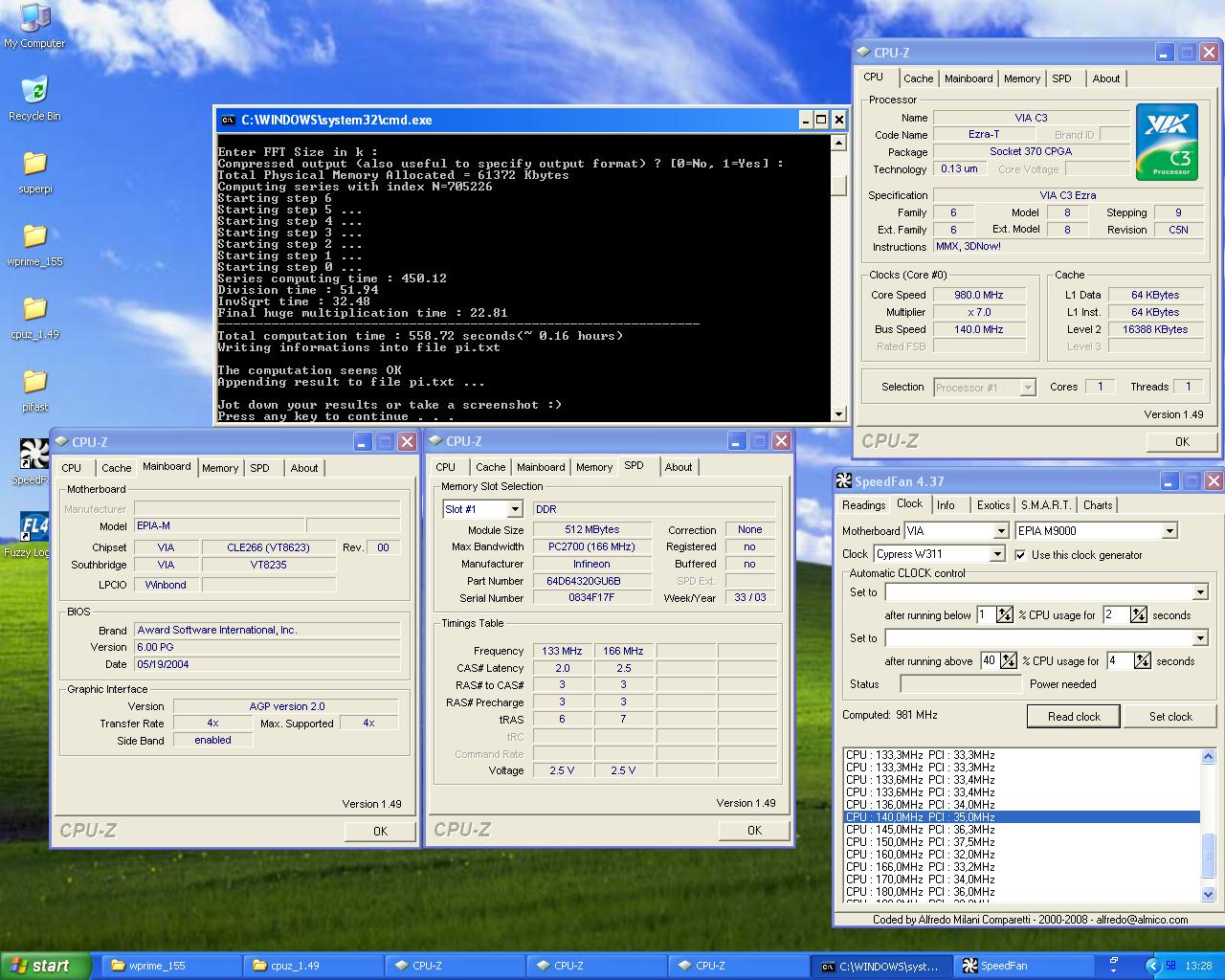Open Mainboard tab in CPU-Z SPD window
Image resolution: width=1225 pixels, height=980 pixels.
click(541, 467)
